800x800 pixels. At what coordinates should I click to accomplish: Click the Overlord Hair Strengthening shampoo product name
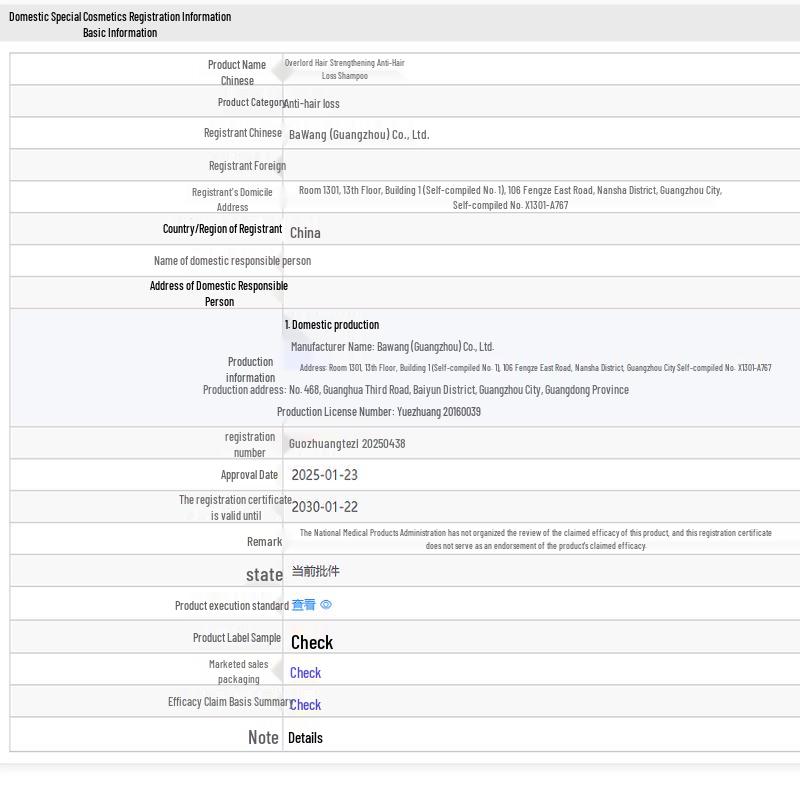[x=344, y=69]
